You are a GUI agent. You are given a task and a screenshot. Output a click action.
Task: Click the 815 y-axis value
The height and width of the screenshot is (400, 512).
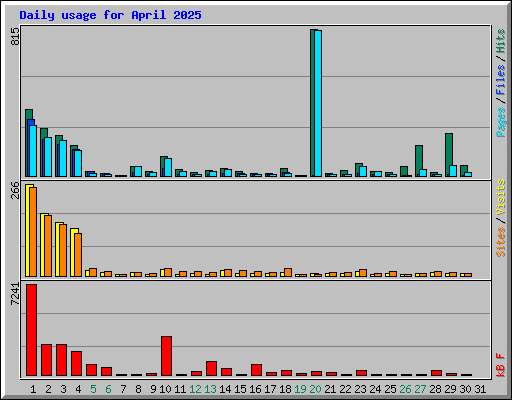[x=15, y=36]
